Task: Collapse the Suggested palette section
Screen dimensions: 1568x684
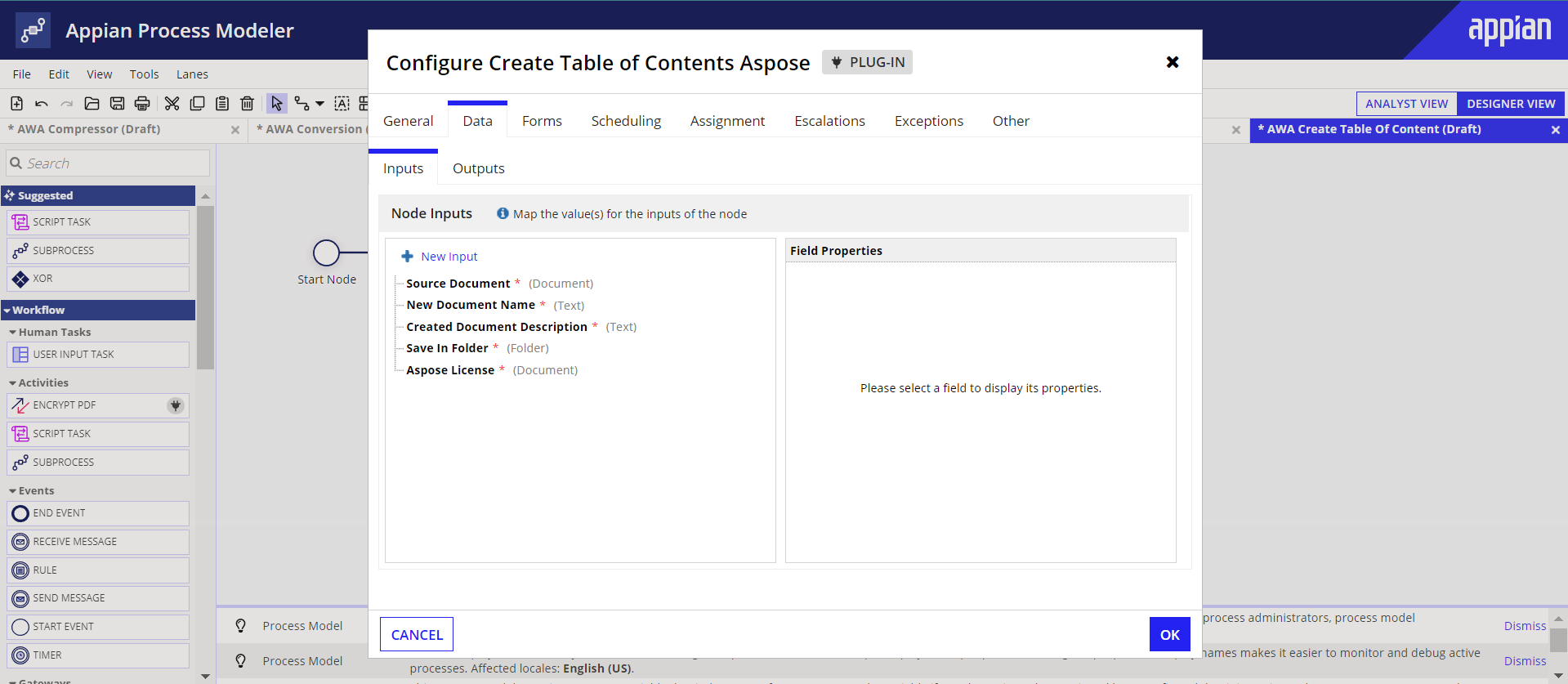Action: tap(98, 195)
